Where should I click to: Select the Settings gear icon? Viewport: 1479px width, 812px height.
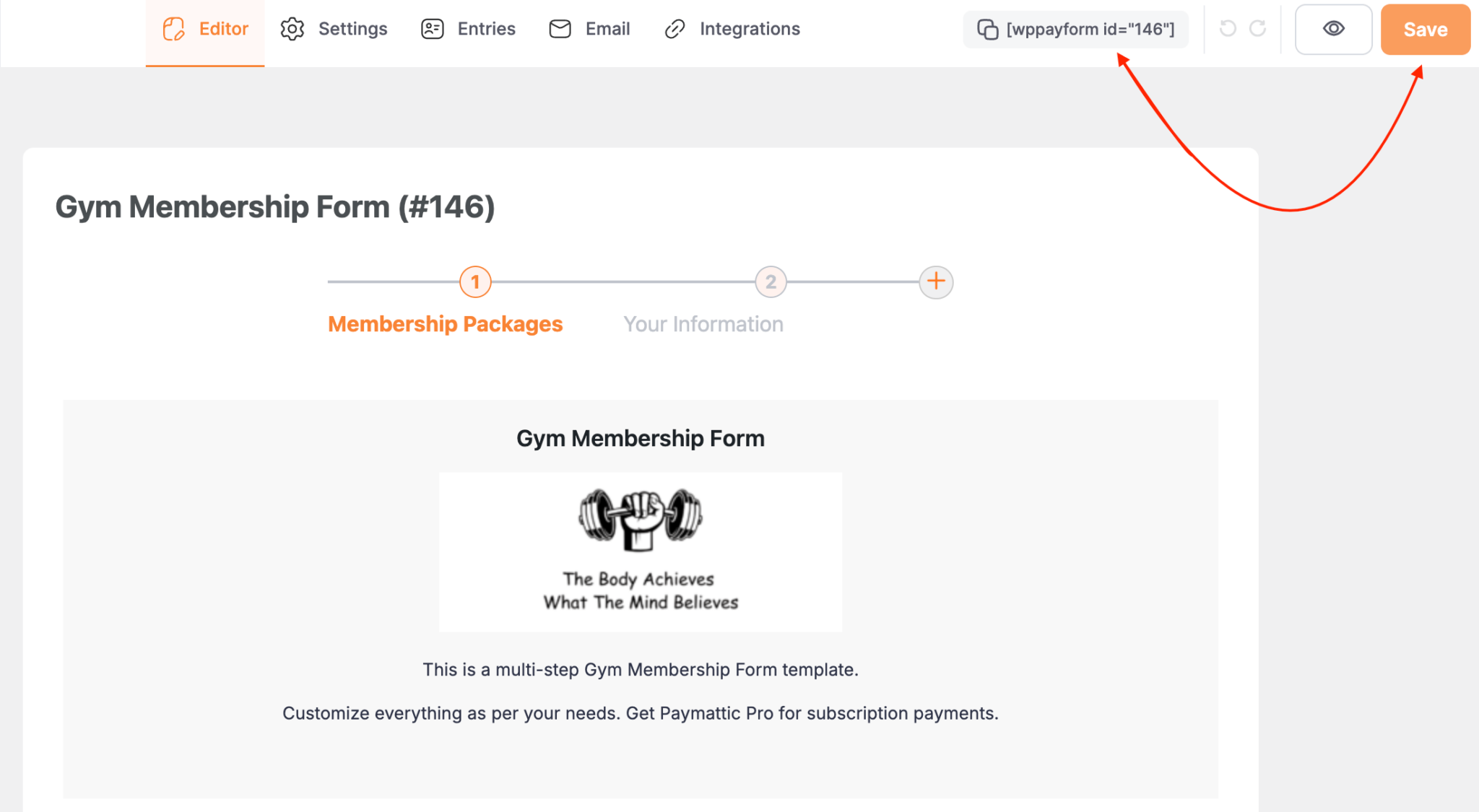[x=292, y=28]
